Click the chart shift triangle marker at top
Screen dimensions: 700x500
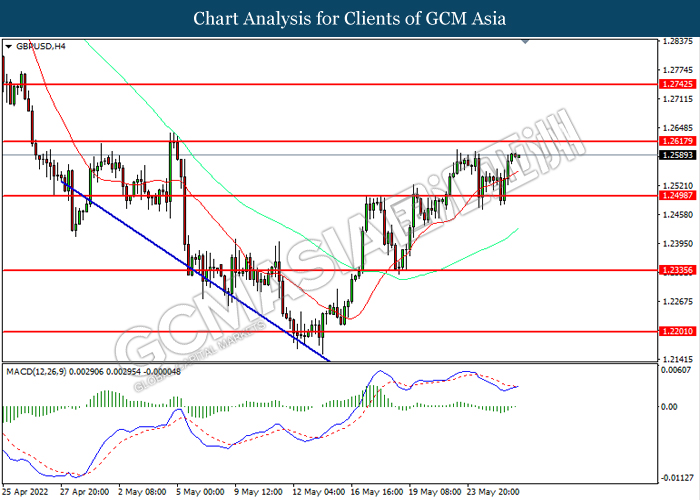point(525,42)
